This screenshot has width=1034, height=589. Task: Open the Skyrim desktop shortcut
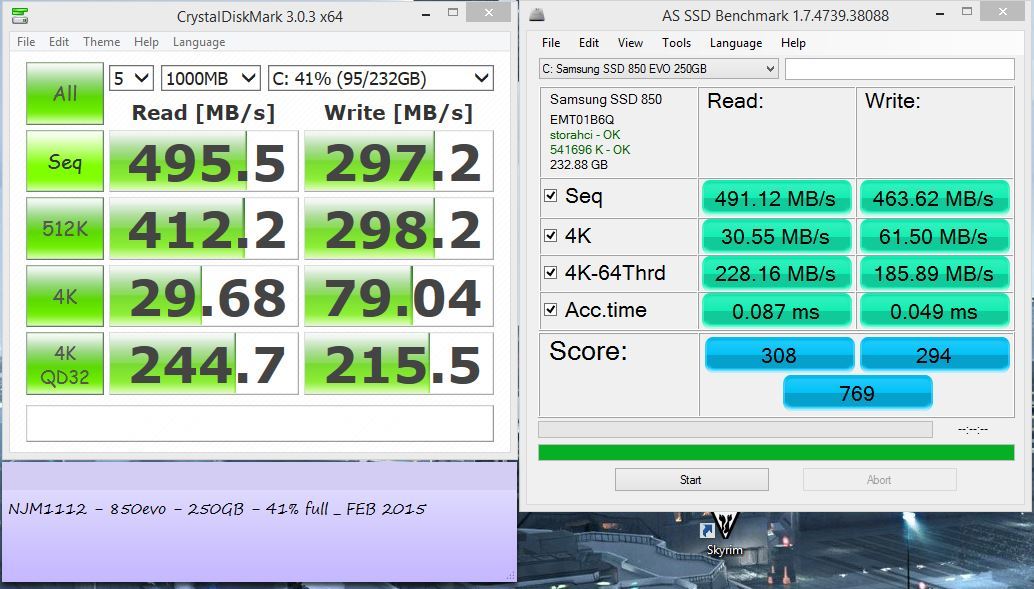pos(724,532)
